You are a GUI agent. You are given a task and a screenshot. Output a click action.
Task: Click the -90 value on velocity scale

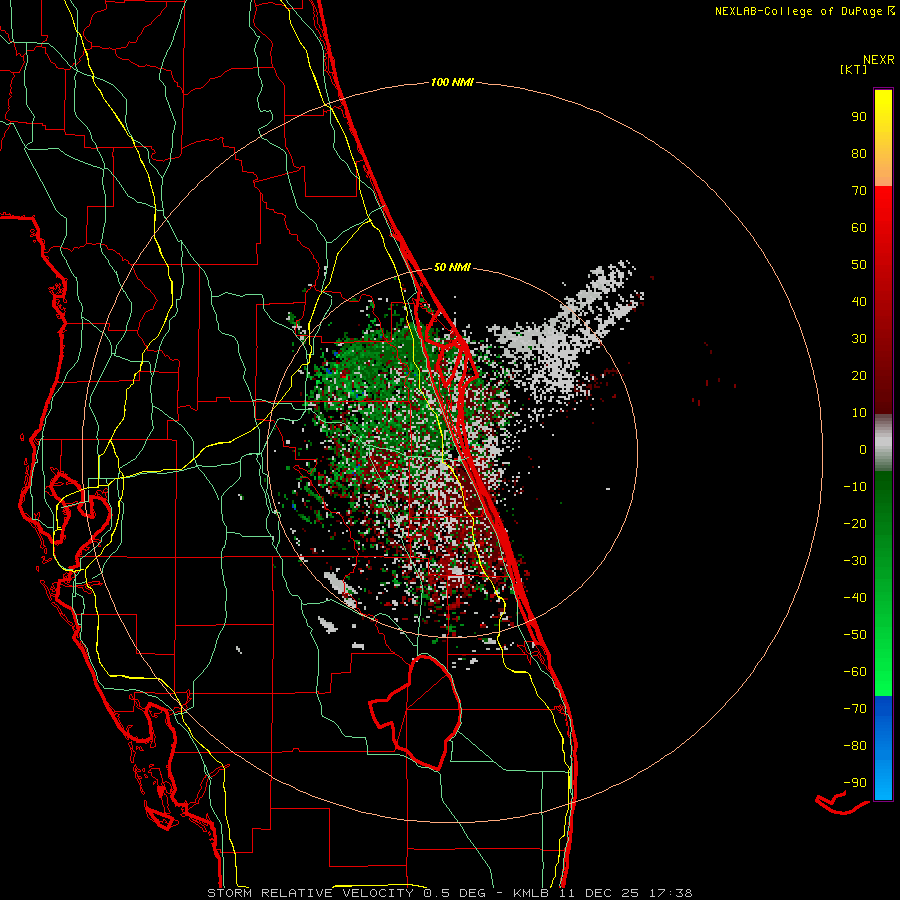click(x=855, y=782)
